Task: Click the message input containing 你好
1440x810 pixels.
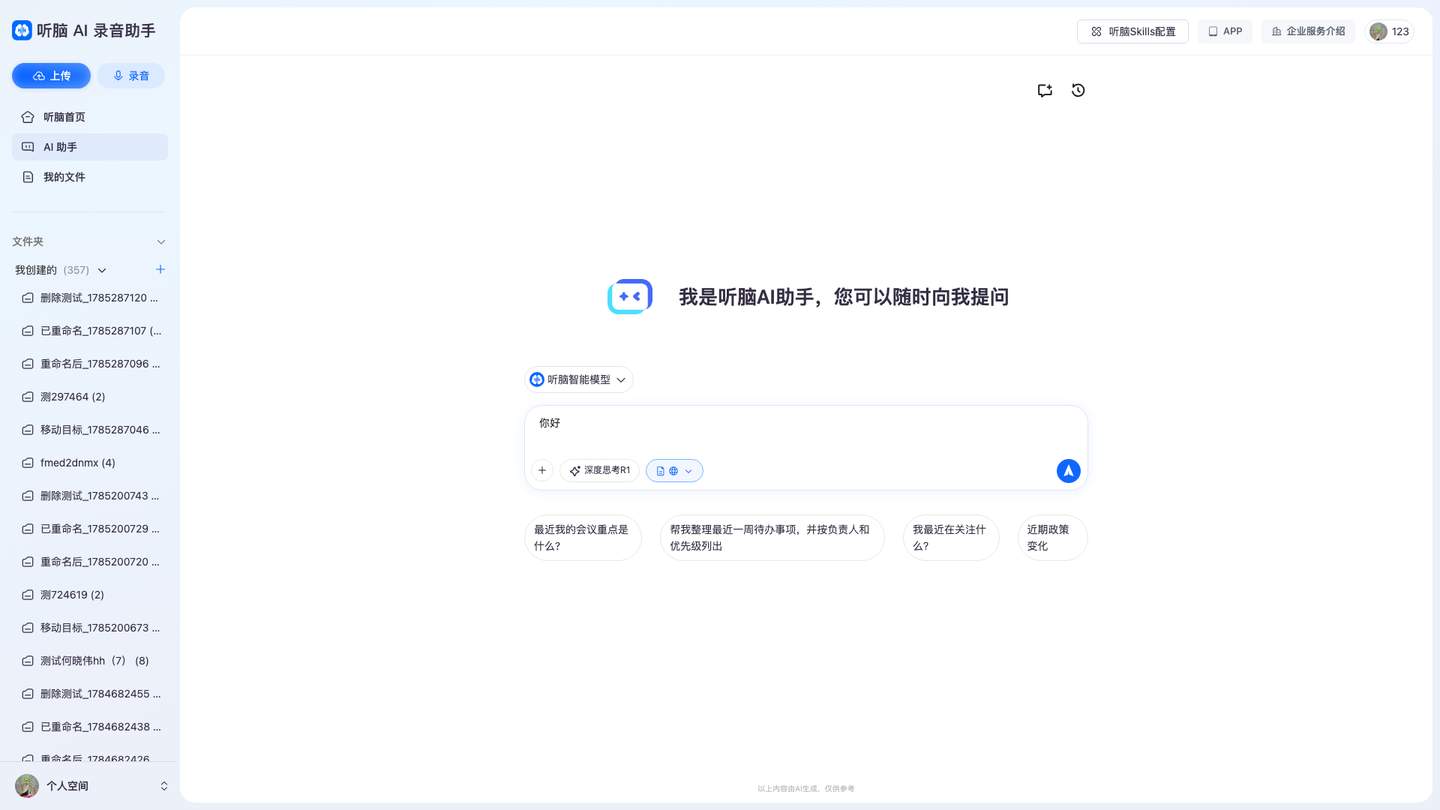Action: point(806,430)
